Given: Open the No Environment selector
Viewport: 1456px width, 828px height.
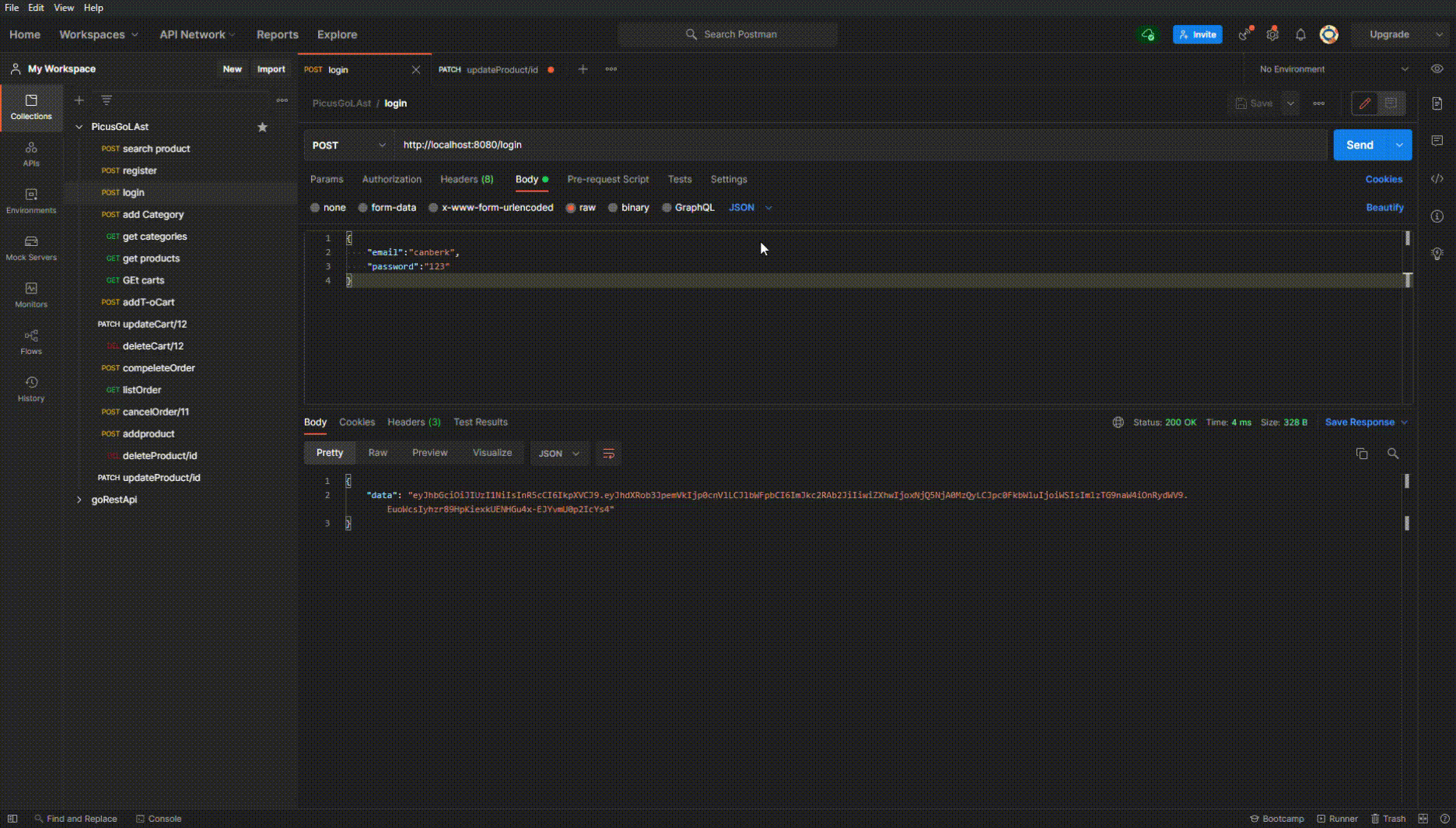Looking at the screenshot, I should click(x=1334, y=69).
